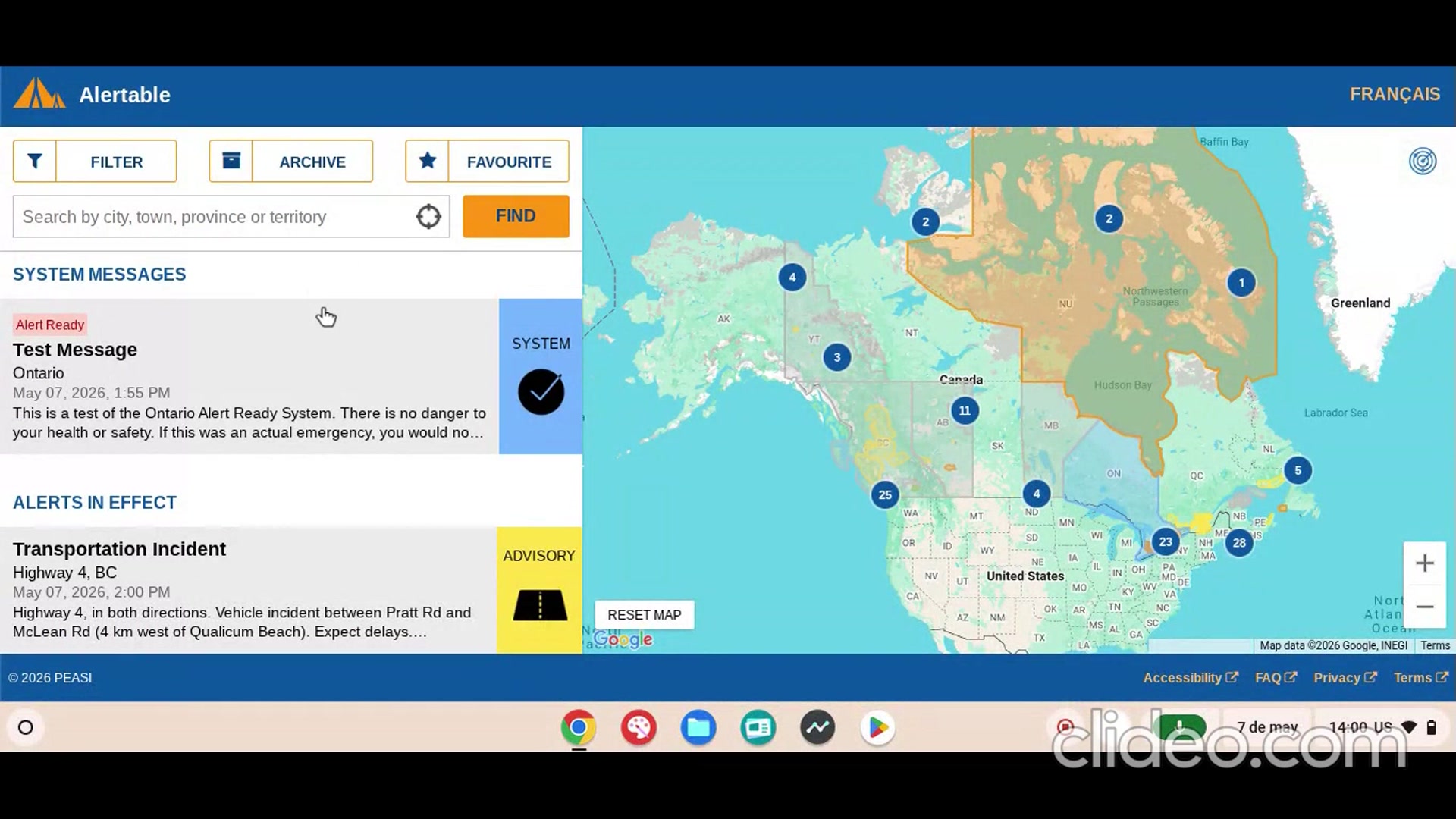This screenshot has width=1456, height=819.
Task: Open the Test Message alert card
Action: (x=291, y=377)
